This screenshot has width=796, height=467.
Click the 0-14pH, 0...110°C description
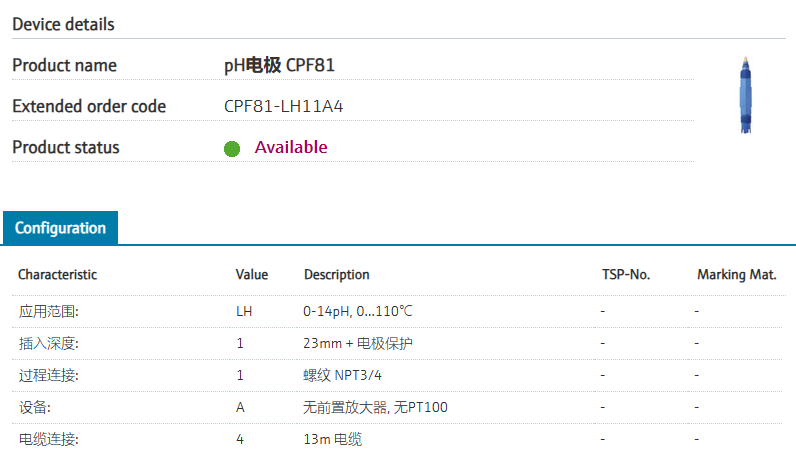[x=358, y=311]
